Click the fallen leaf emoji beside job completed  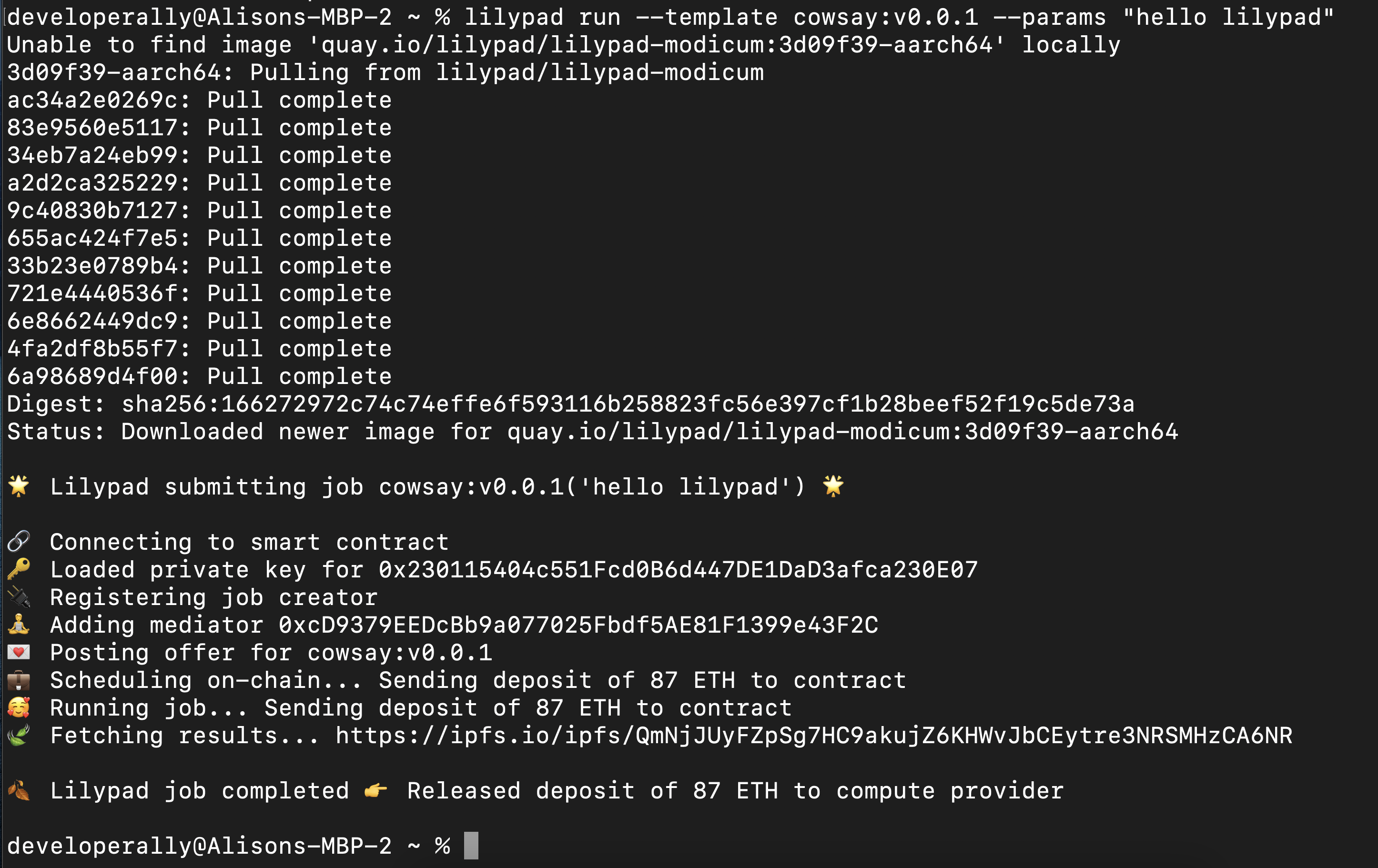pos(18,790)
